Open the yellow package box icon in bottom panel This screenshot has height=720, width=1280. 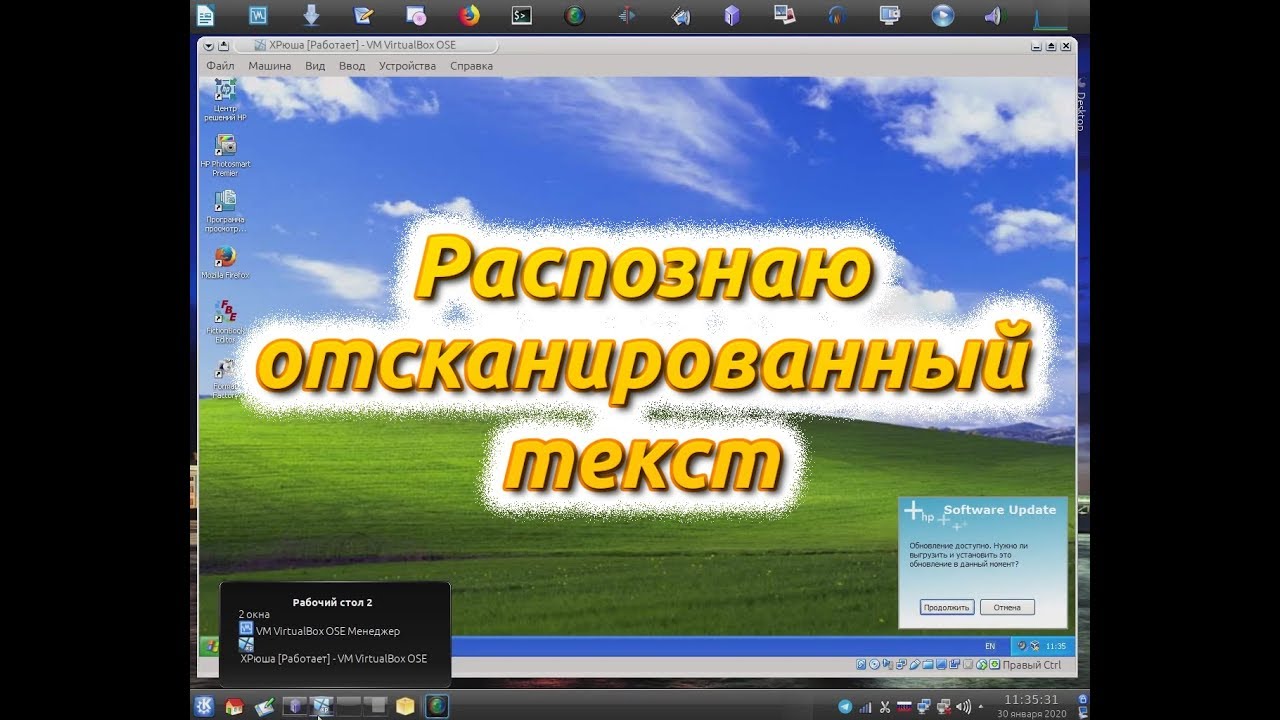[x=404, y=706]
